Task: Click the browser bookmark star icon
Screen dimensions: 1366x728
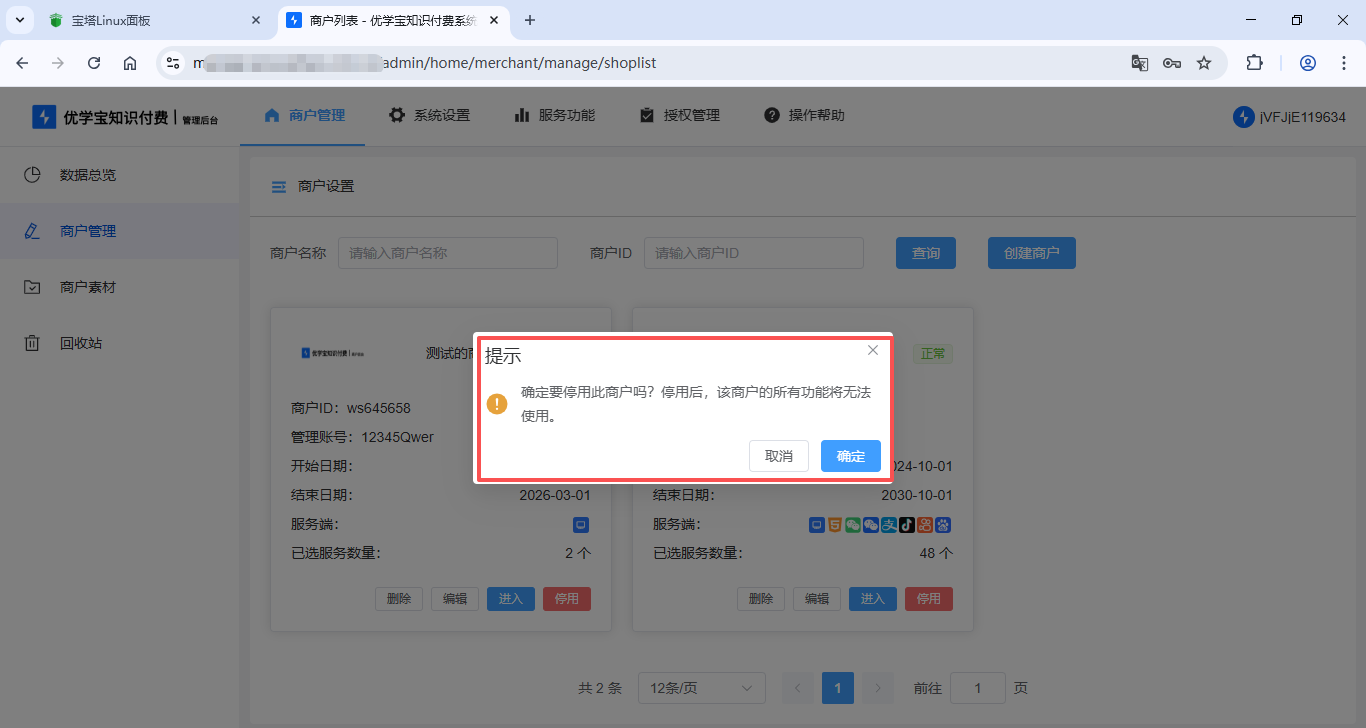Action: pyautogui.click(x=1204, y=63)
